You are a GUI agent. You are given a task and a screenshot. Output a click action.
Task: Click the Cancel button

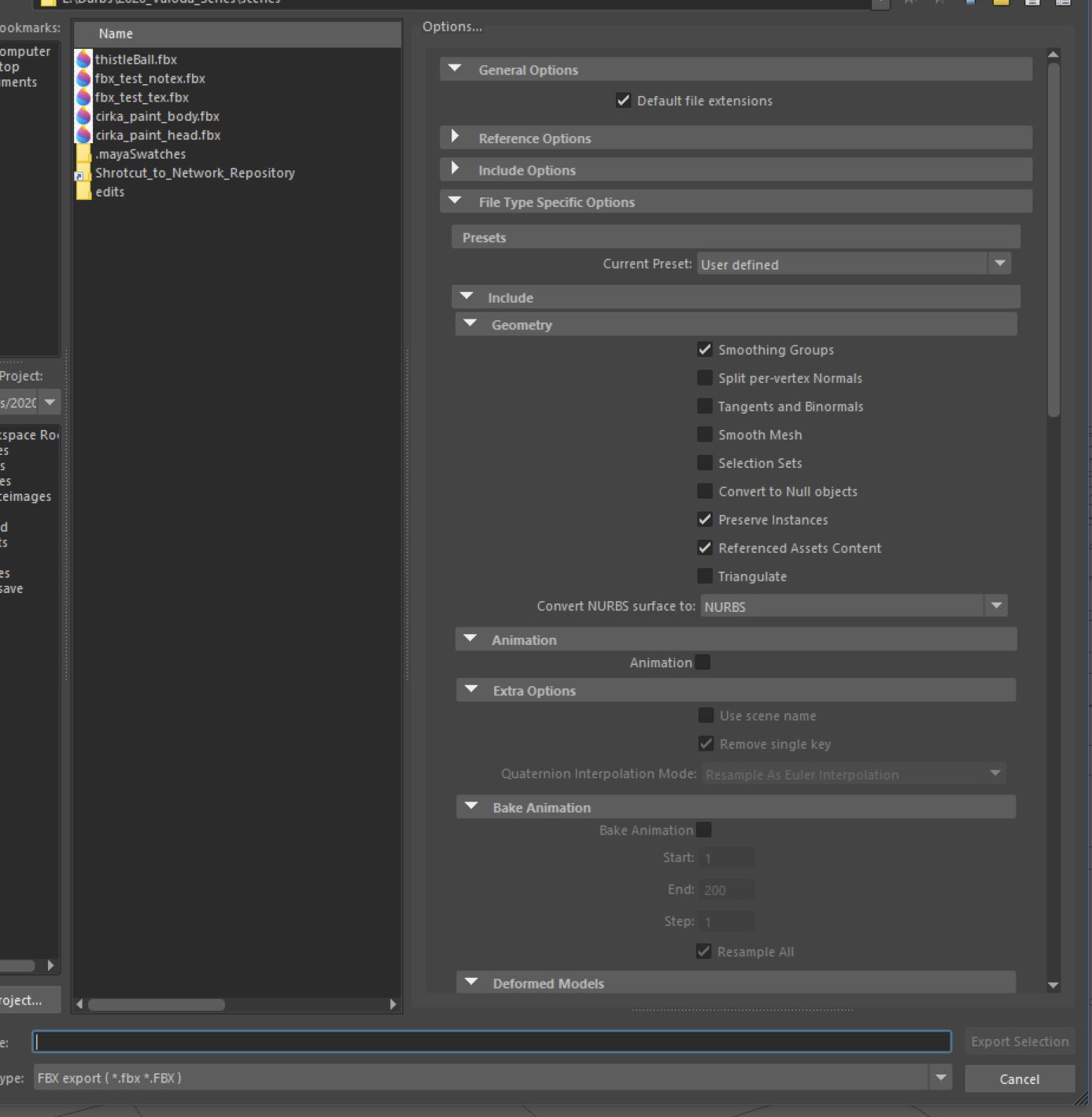1020,1078
